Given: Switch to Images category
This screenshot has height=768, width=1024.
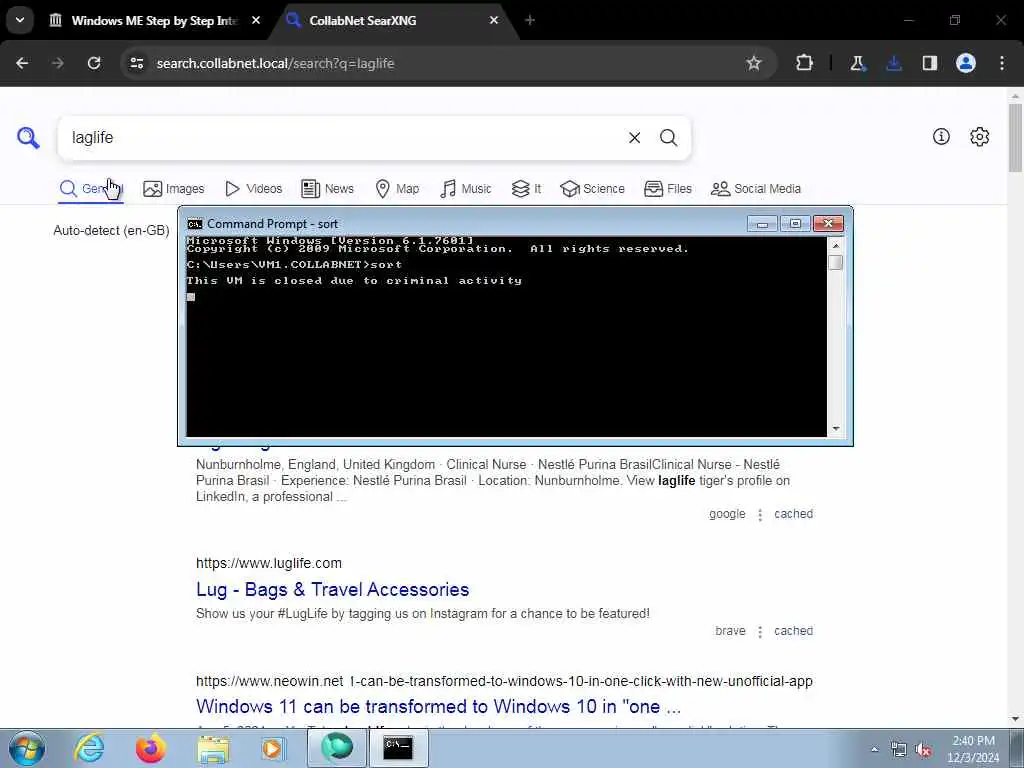Looking at the screenshot, I should [174, 189].
